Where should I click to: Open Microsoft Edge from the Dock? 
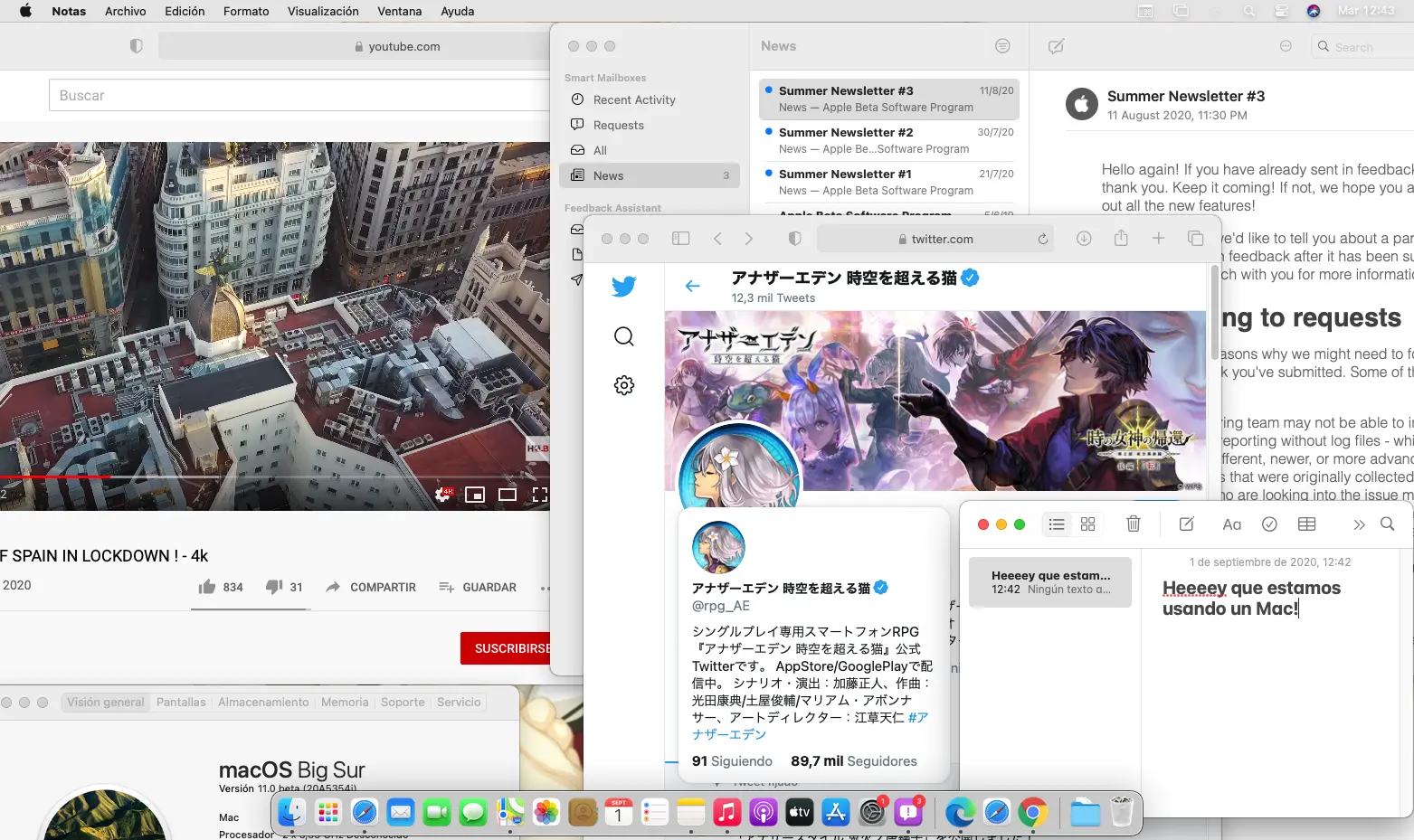[x=960, y=813]
